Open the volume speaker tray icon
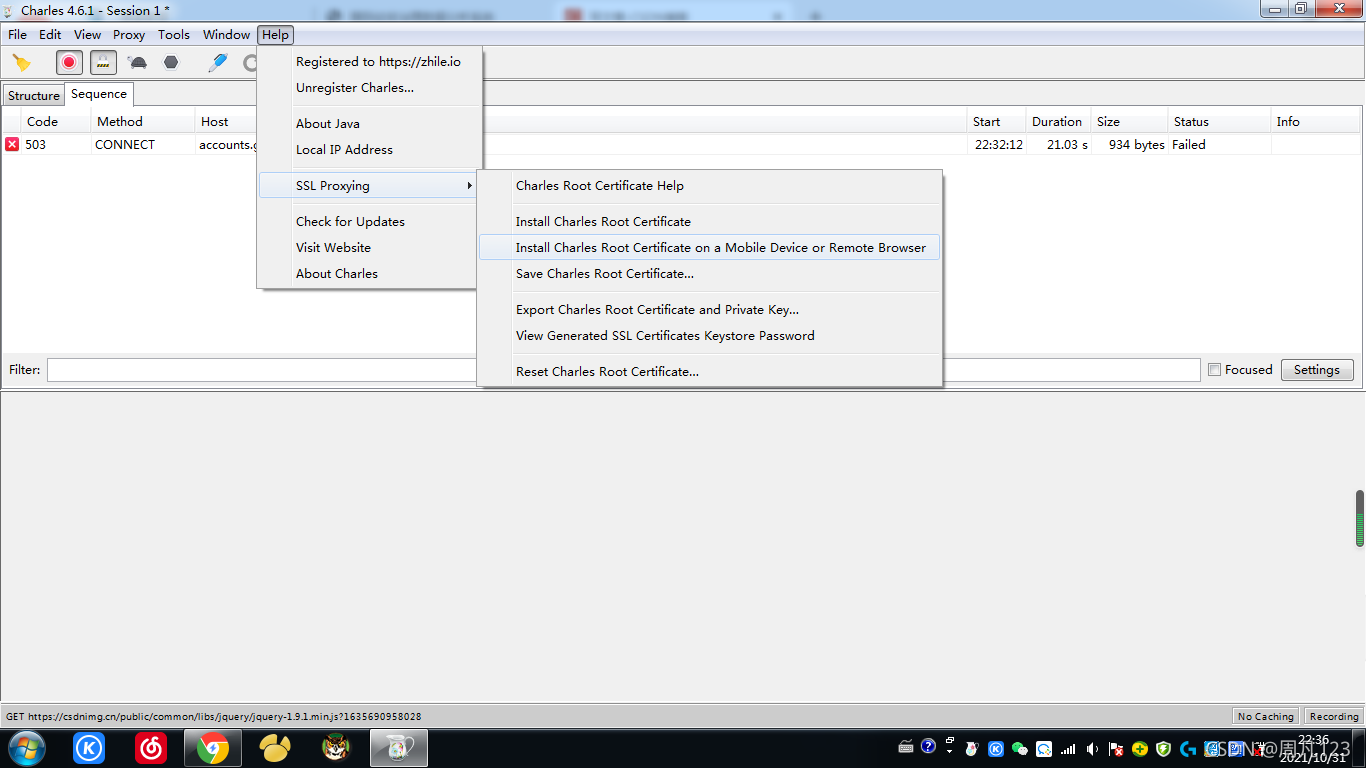The height and width of the screenshot is (768, 1366). (1092, 748)
